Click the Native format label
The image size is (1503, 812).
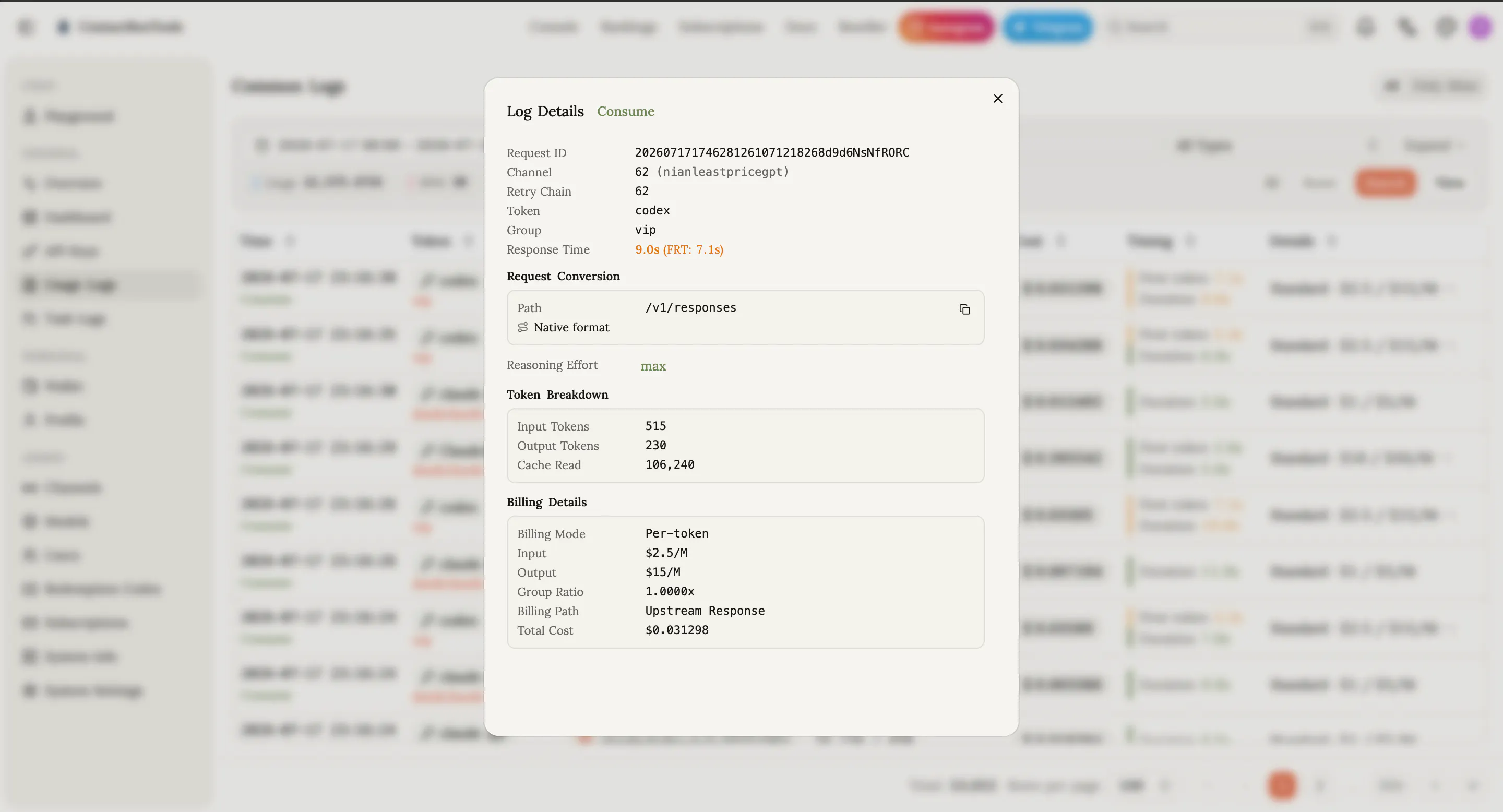click(x=571, y=327)
